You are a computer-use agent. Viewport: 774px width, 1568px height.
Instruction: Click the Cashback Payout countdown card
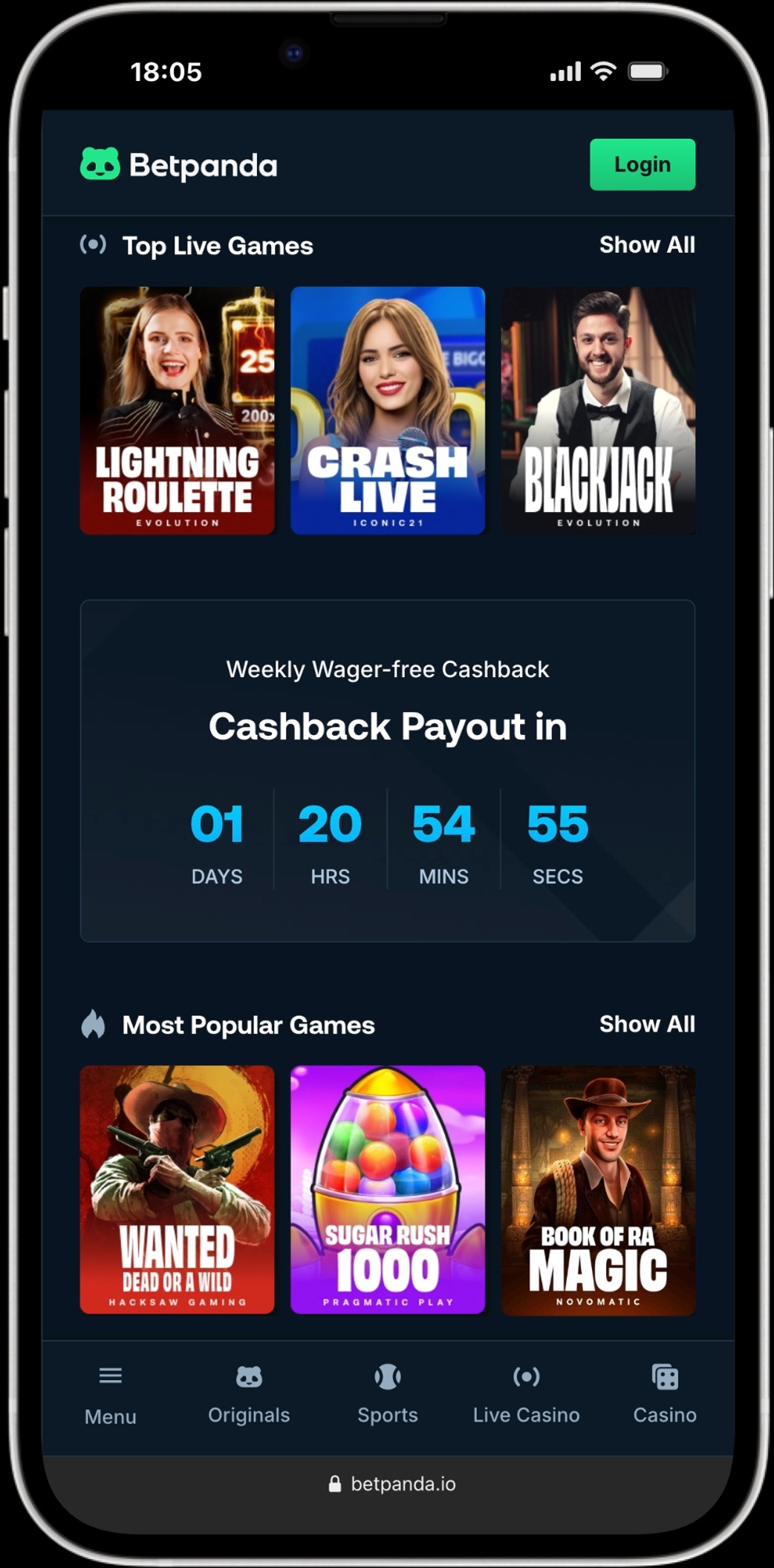pos(388,771)
